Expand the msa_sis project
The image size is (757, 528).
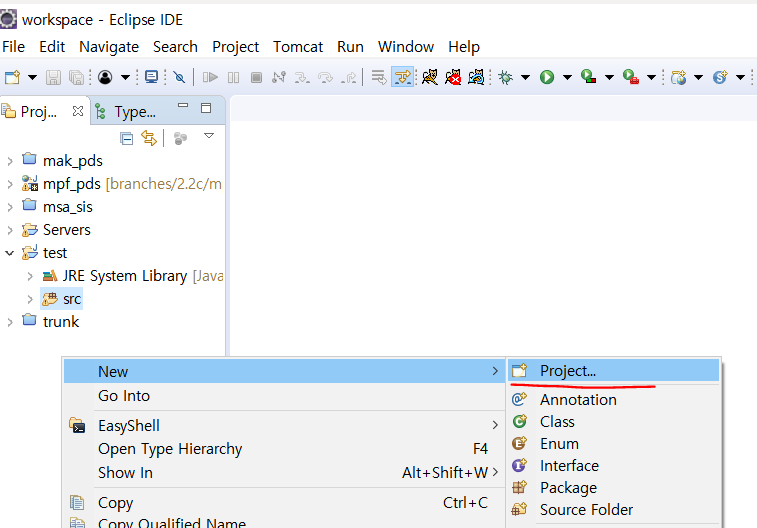[x=10, y=207]
